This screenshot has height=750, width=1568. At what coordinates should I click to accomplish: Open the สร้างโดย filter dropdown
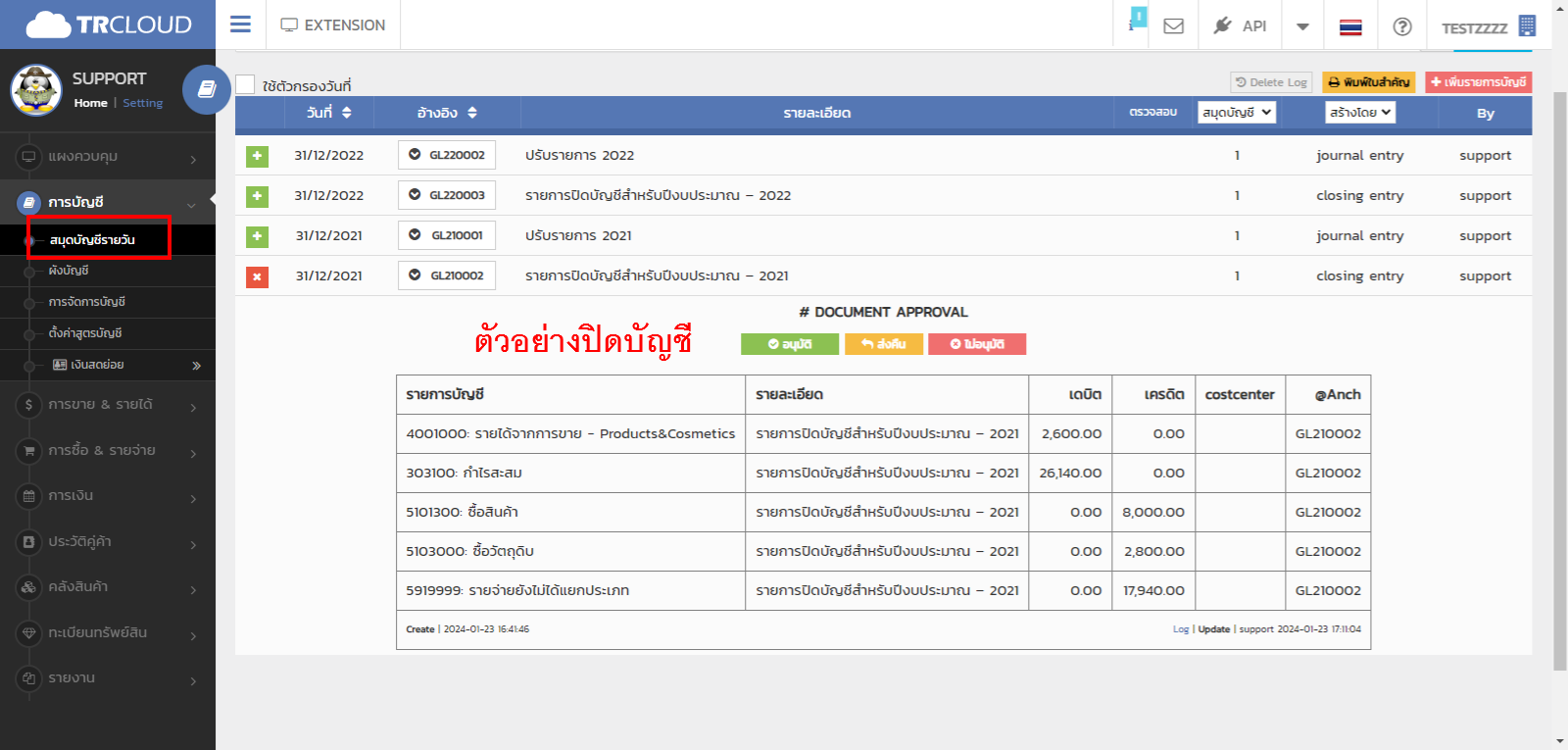[1360, 113]
